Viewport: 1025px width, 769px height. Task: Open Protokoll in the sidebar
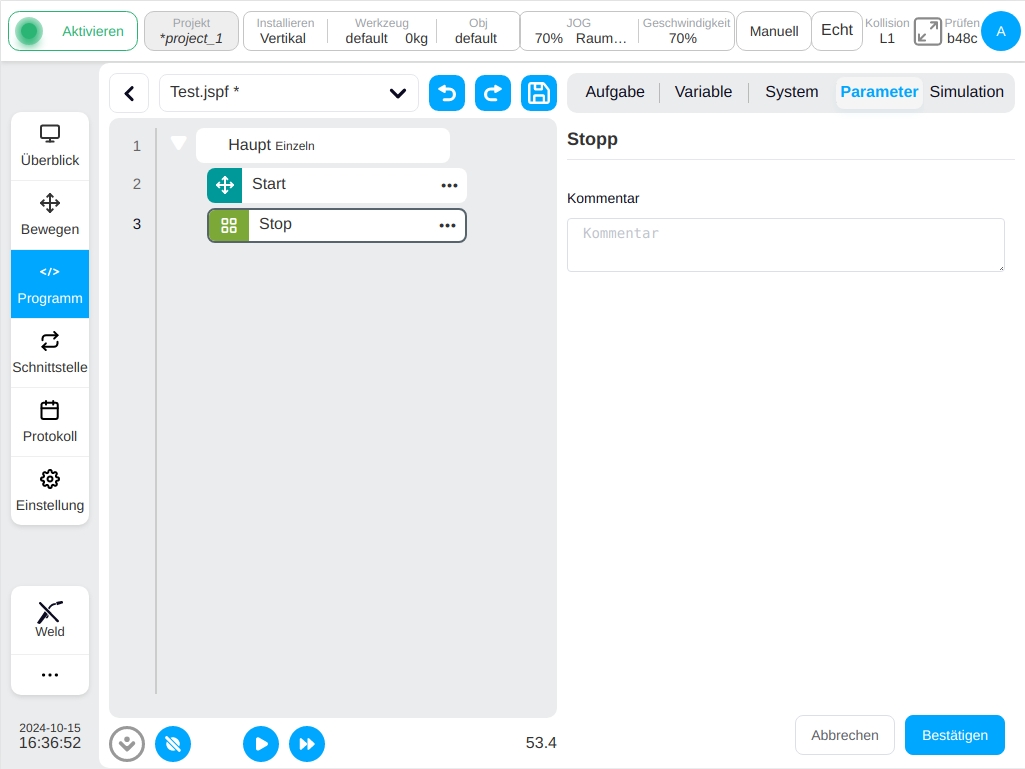click(50, 422)
